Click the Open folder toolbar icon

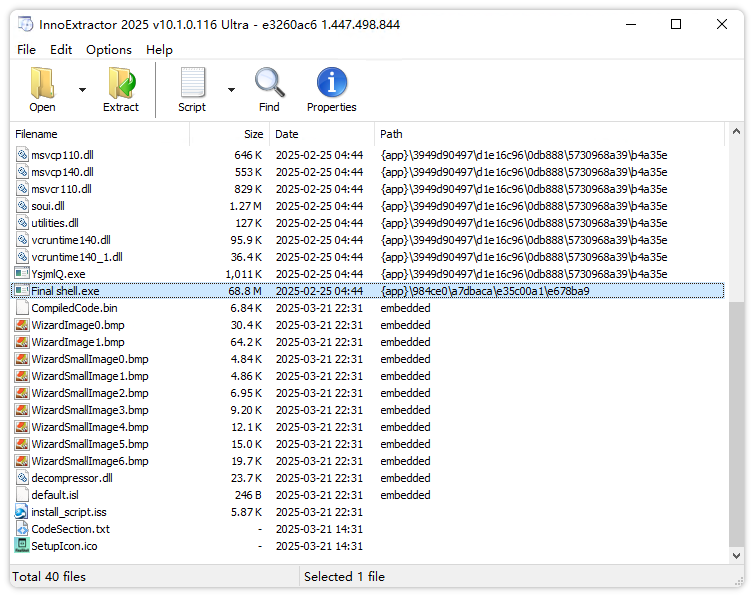[x=42, y=83]
